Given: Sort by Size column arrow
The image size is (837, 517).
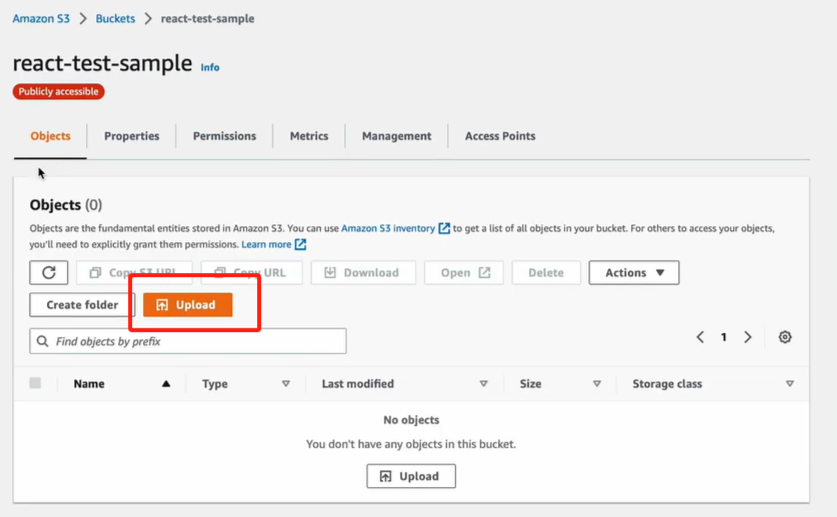Looking at the screenshot, I should click(597, 384).
